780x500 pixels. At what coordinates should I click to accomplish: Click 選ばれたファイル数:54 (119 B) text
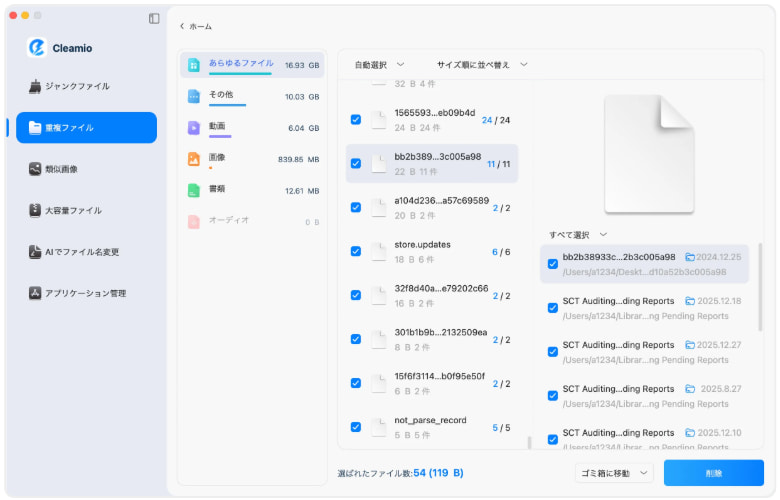[x=400, y=473]
